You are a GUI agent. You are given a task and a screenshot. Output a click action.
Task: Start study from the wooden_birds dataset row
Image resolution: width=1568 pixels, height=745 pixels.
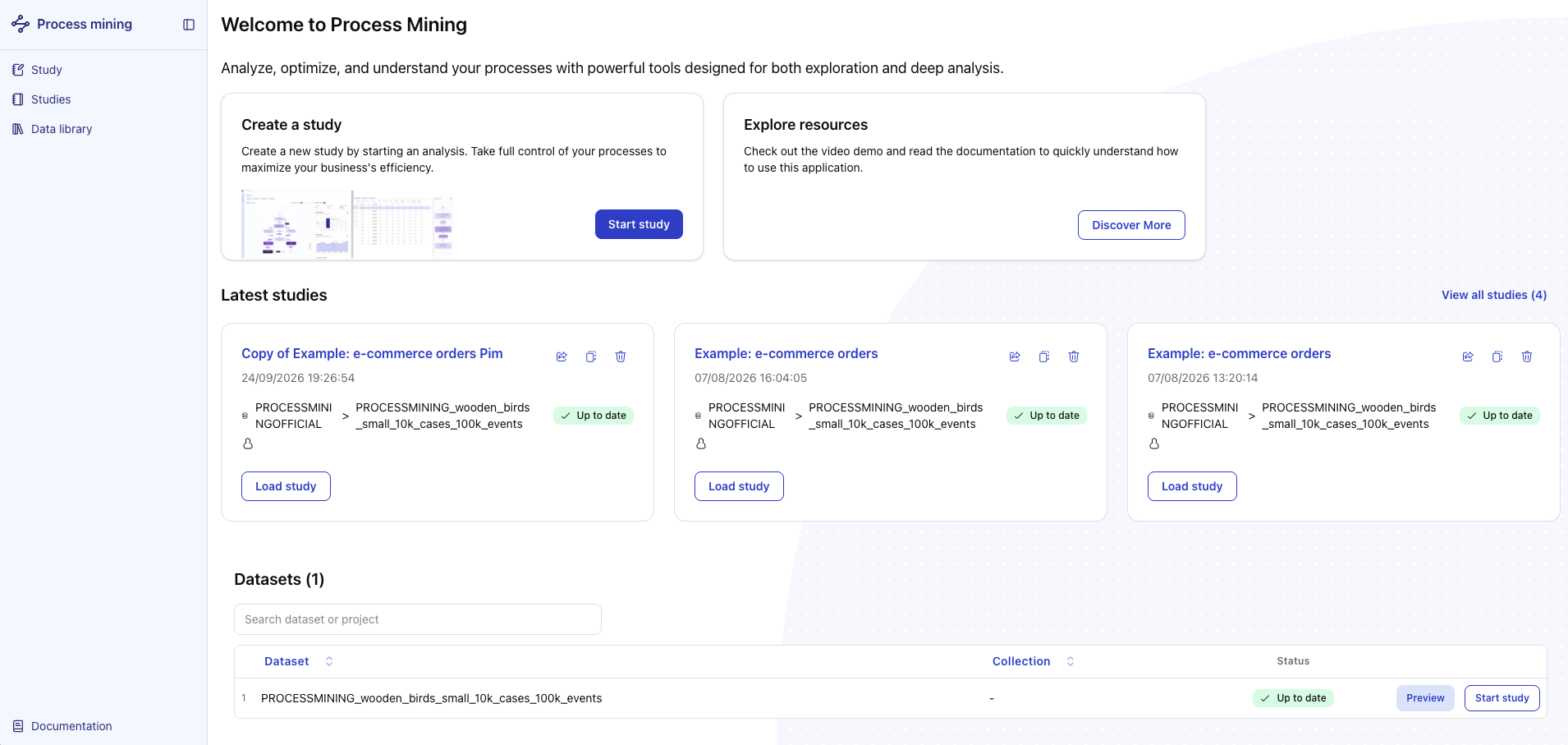coord(1502,698)
